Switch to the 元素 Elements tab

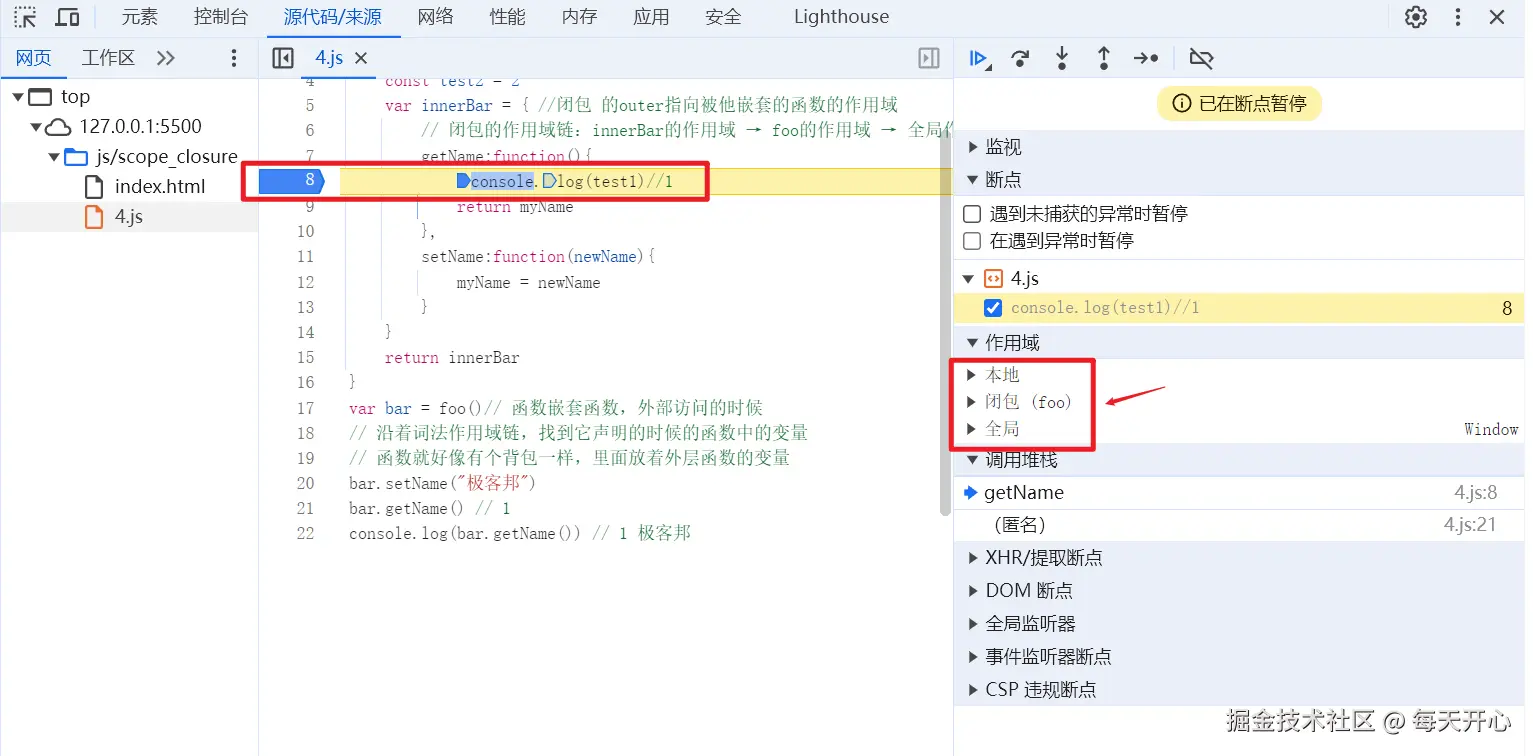(x=139, y=17)
